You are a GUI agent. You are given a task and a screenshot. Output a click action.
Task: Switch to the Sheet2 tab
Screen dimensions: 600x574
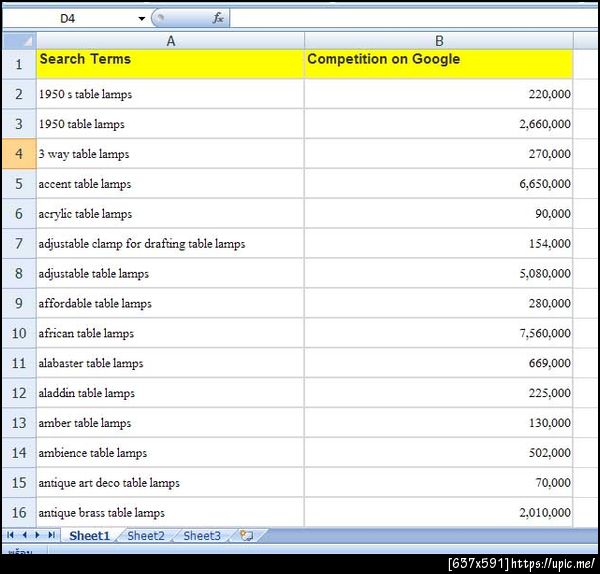coord(146,535)
